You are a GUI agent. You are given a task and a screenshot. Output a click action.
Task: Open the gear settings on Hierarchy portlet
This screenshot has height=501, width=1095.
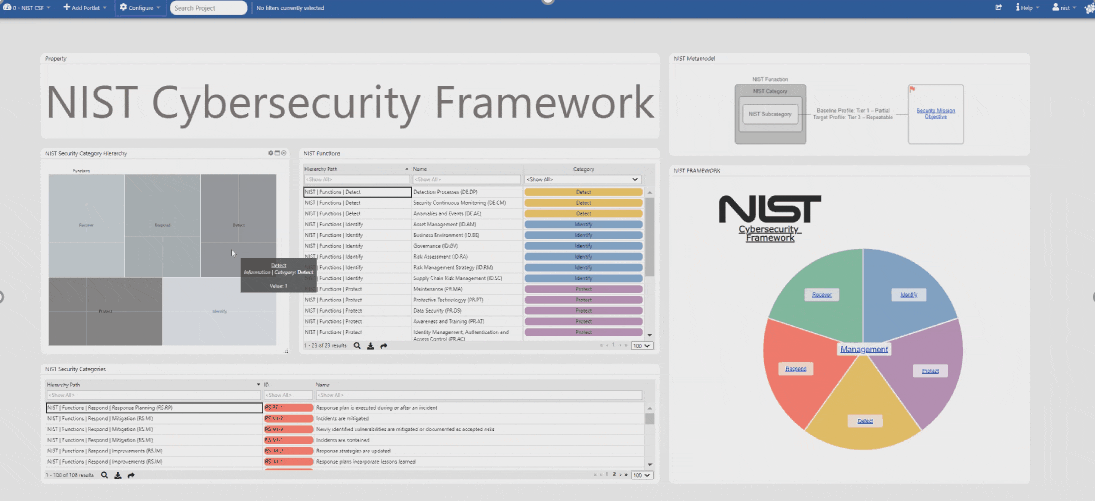[271, 153]
